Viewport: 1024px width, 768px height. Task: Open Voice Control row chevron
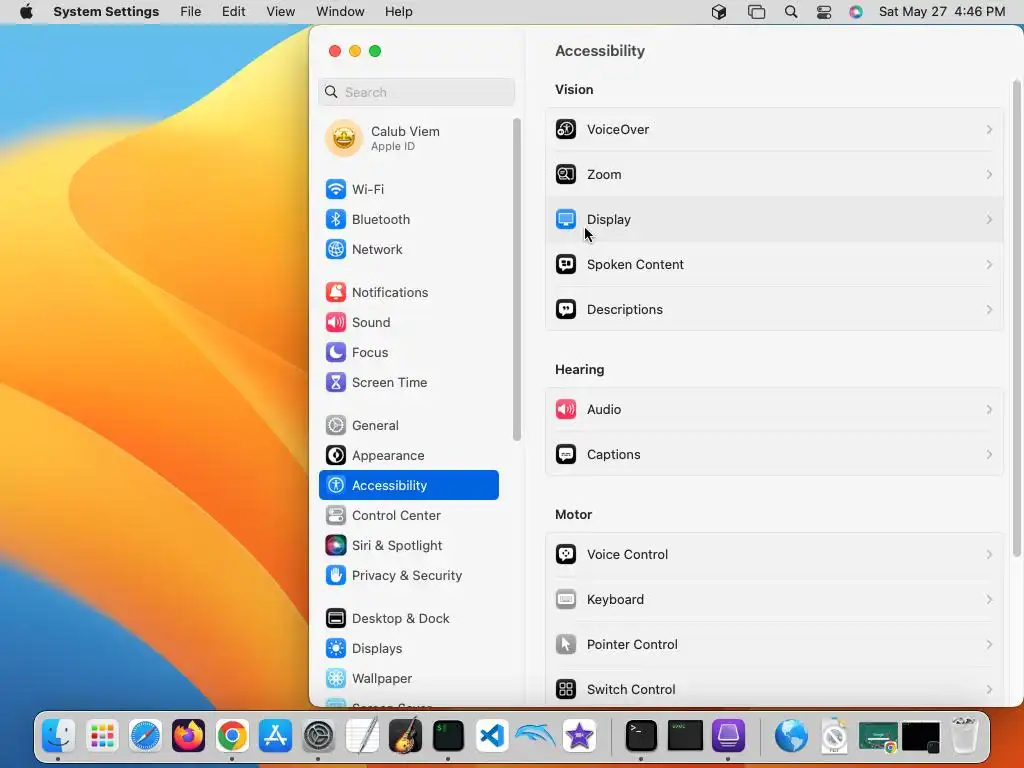(989, 554)
